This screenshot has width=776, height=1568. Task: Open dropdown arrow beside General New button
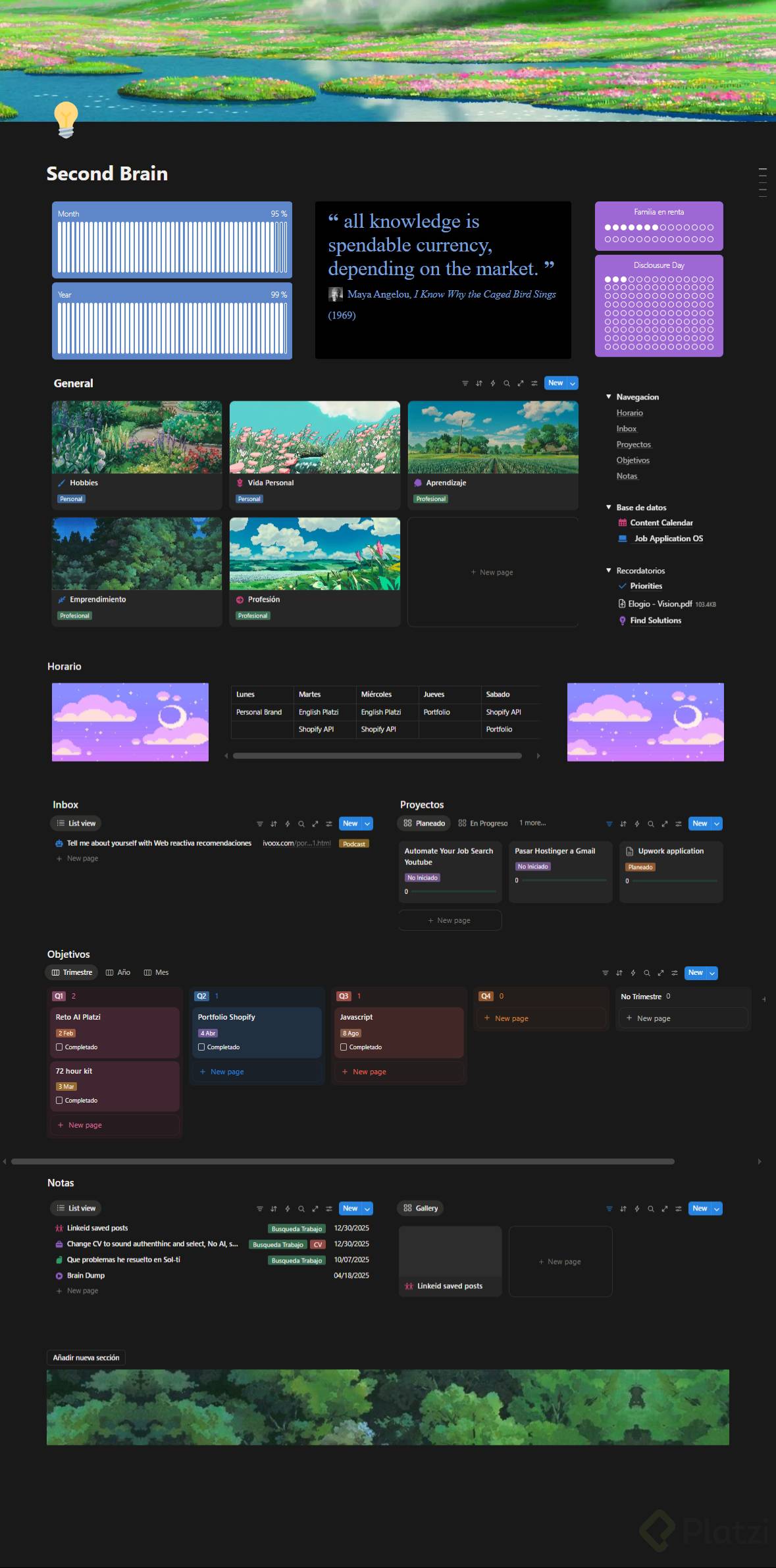[573, 383]
